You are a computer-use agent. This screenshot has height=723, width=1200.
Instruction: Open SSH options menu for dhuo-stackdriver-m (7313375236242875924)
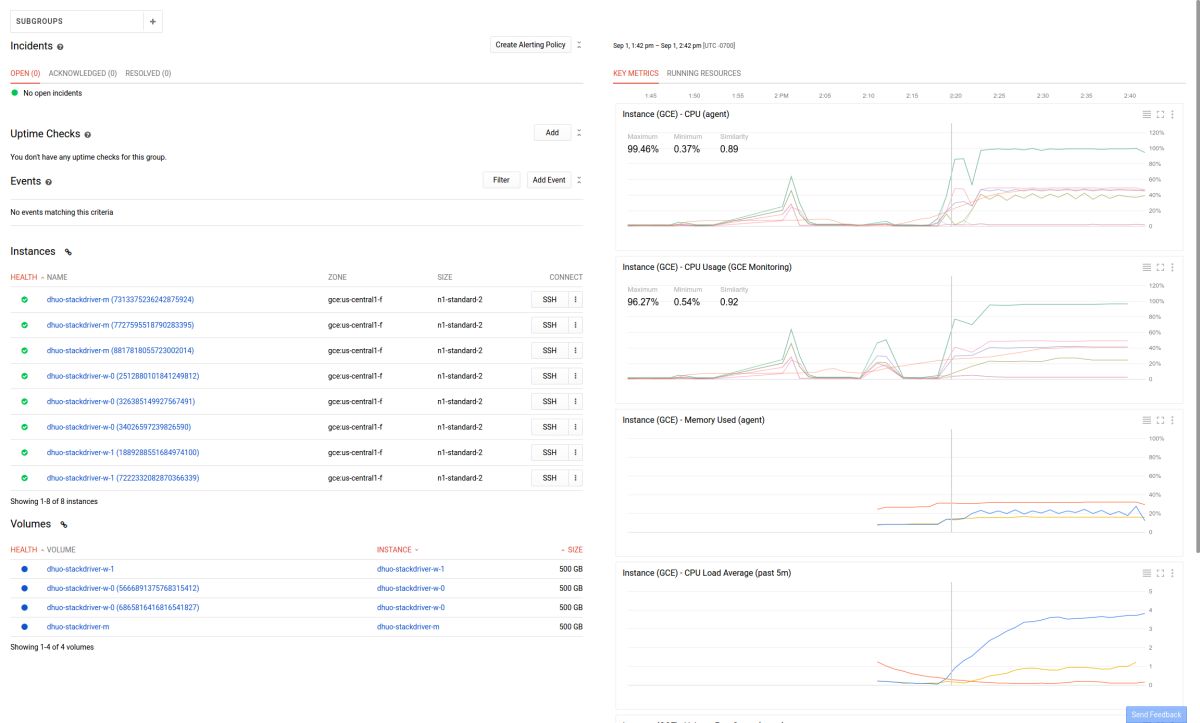coord(575,299)
